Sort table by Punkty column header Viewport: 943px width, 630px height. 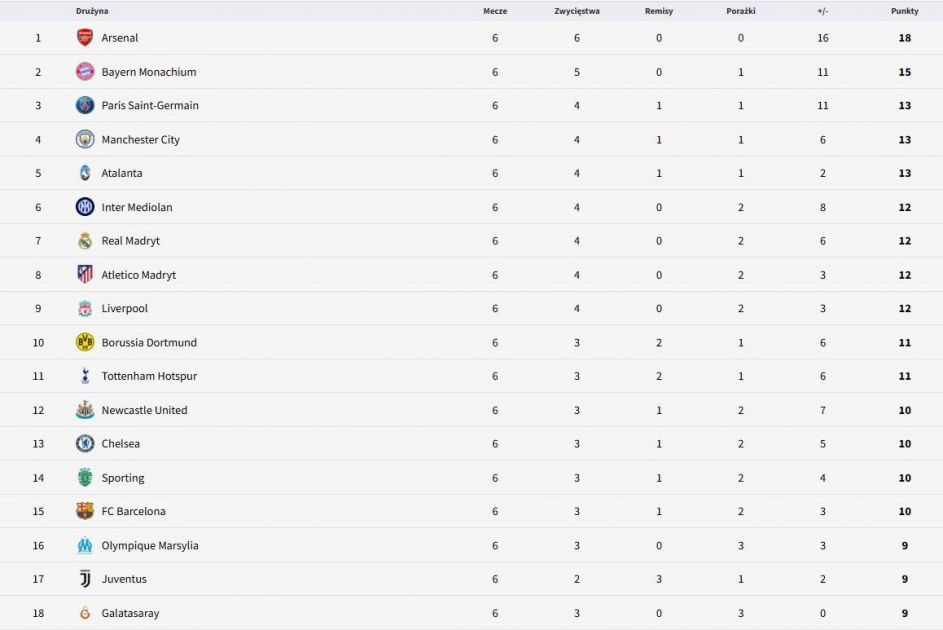(904, 11)
